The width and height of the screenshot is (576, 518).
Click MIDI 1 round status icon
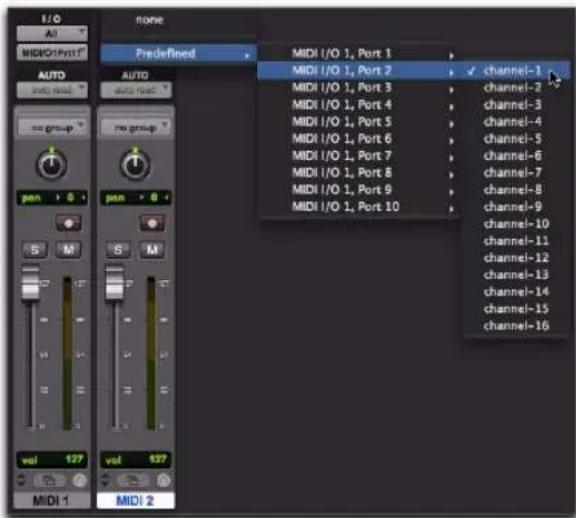pyautogui.click(x=80, y=480)
